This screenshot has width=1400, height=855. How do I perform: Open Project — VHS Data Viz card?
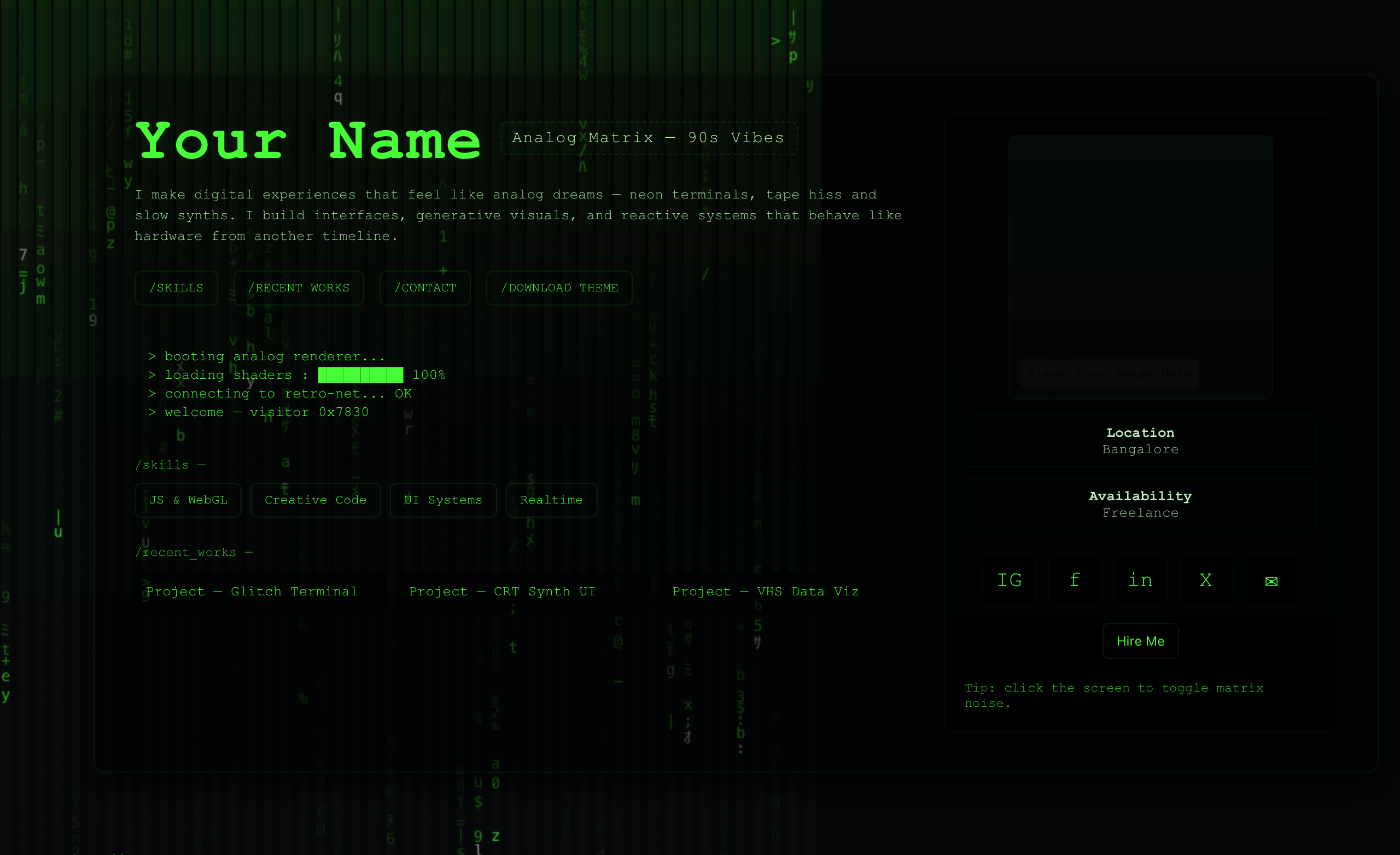coord(765,592)
